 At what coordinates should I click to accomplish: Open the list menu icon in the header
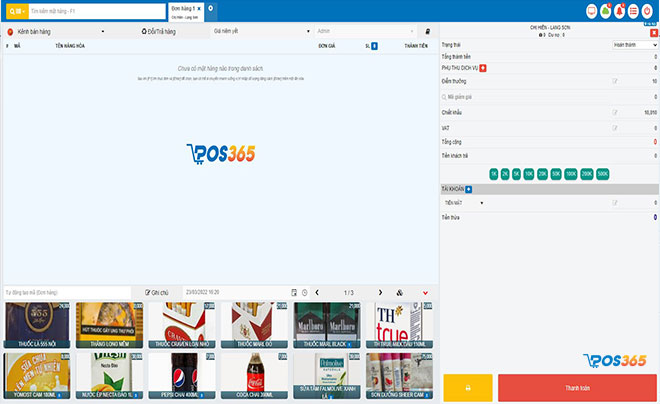[x=633, y=11]
